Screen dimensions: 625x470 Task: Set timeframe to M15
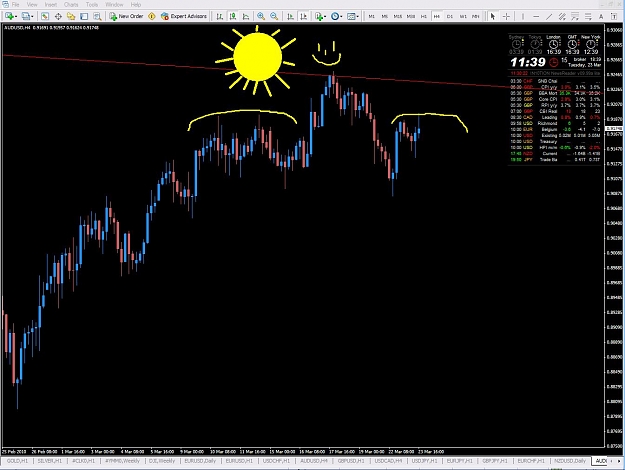pos(398,16)
